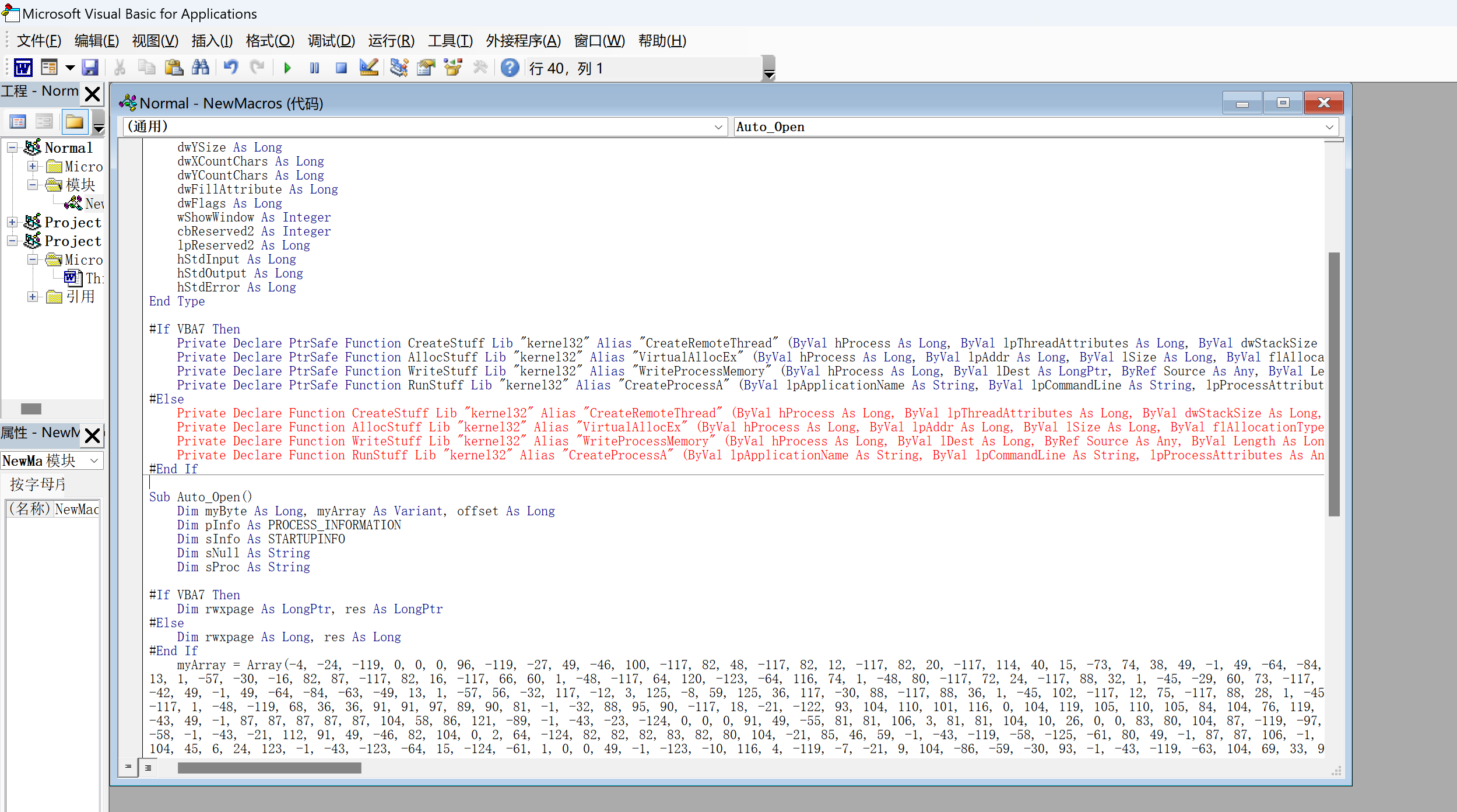The height and width of the screenshot is (812, 1457).
Task: Open Object Browser toolbar icon
Action: pos(453,68)
